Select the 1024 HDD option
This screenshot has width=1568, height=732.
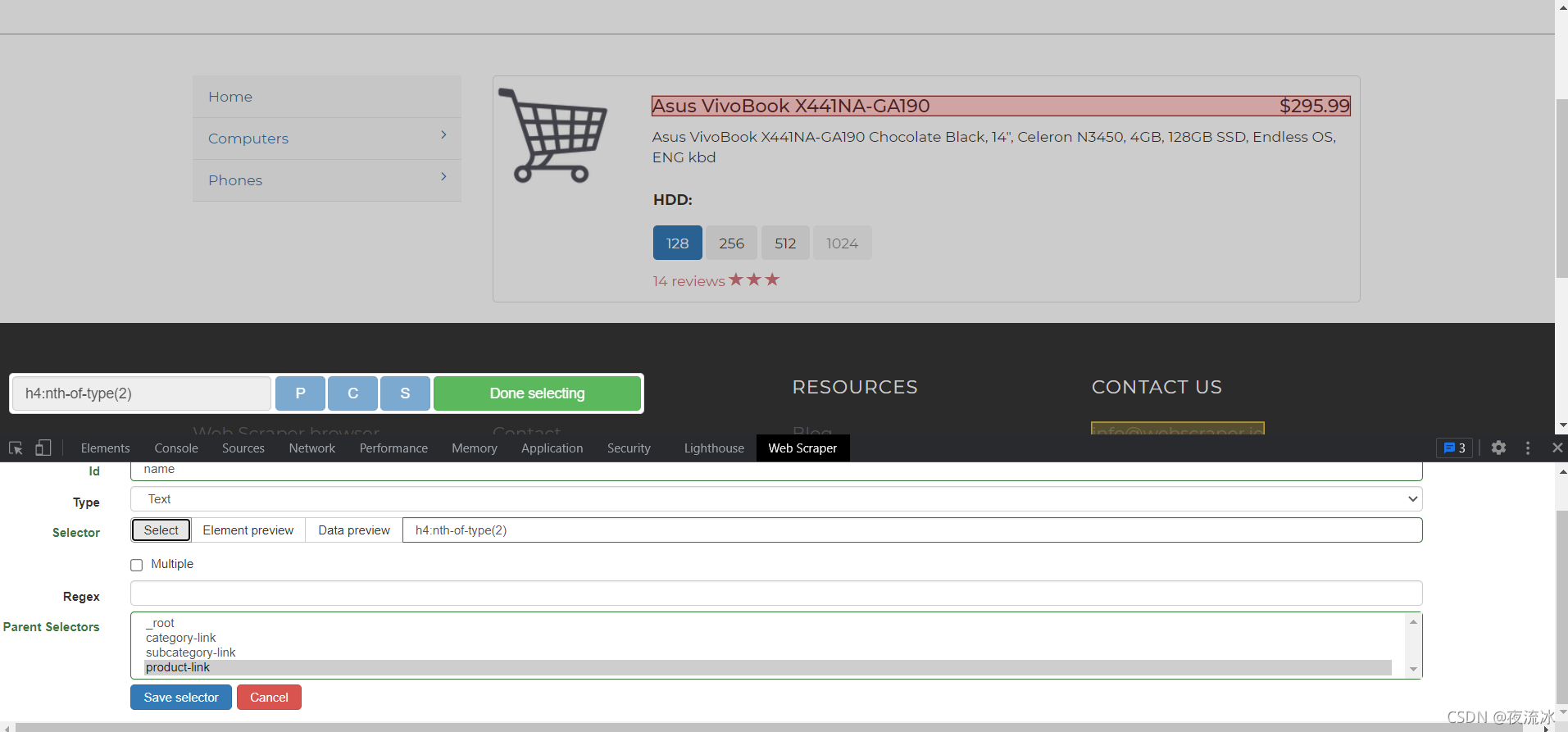[x=842, y=243]
